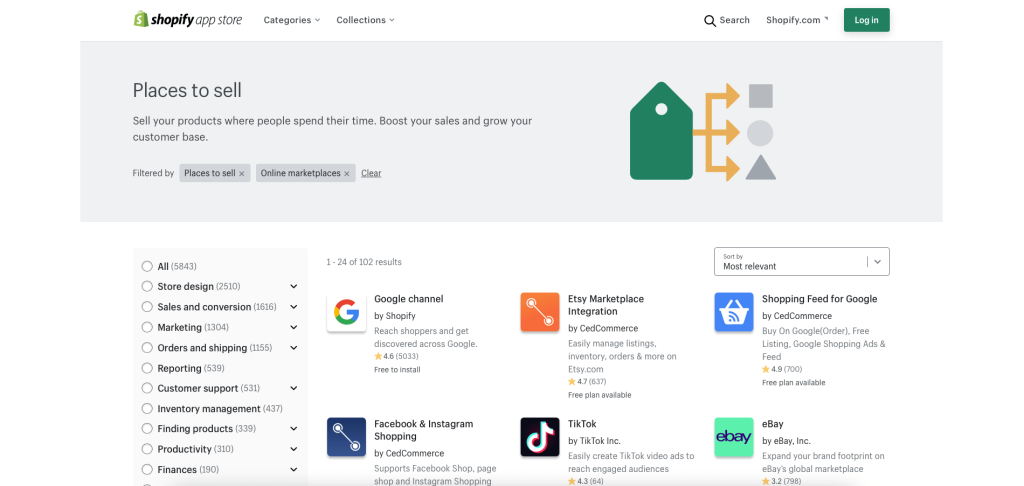Image resolution: width=1024 pixels, height=486 pixels.
Task: Open the Etsy Marketplace Integration app icon
Action: pyautogui.click(x=540, y=313)
